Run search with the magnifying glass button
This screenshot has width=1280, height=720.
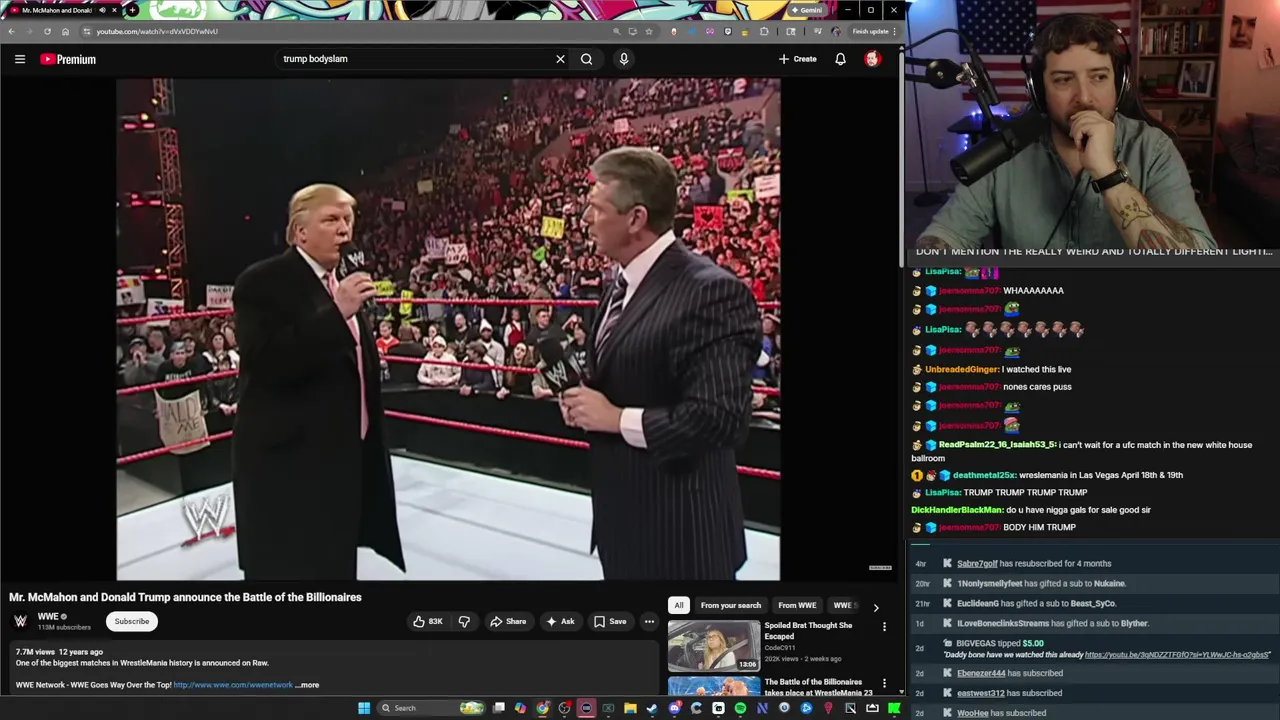(x=587, y=59)
